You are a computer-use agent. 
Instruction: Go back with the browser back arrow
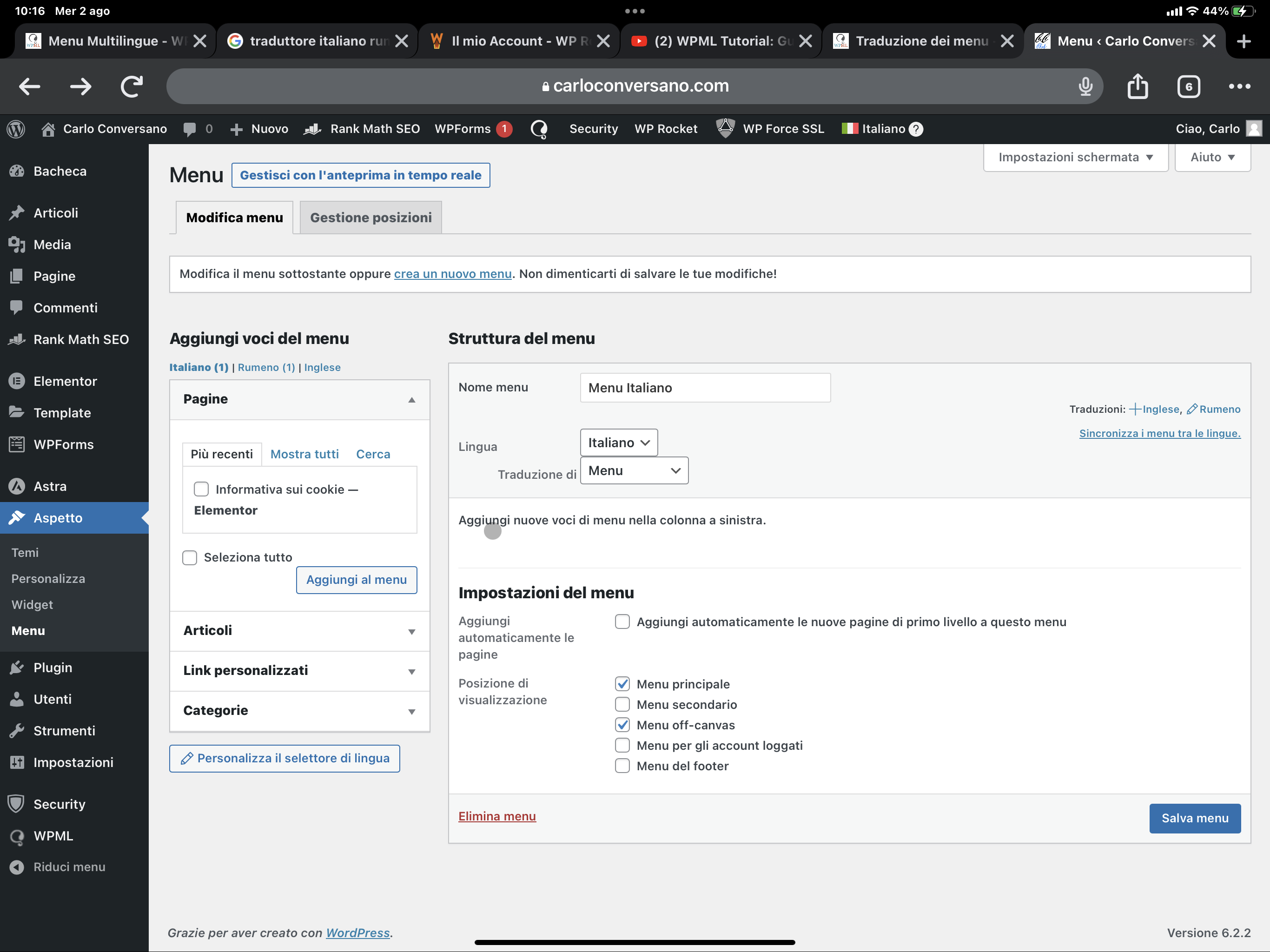coord(29,87)
